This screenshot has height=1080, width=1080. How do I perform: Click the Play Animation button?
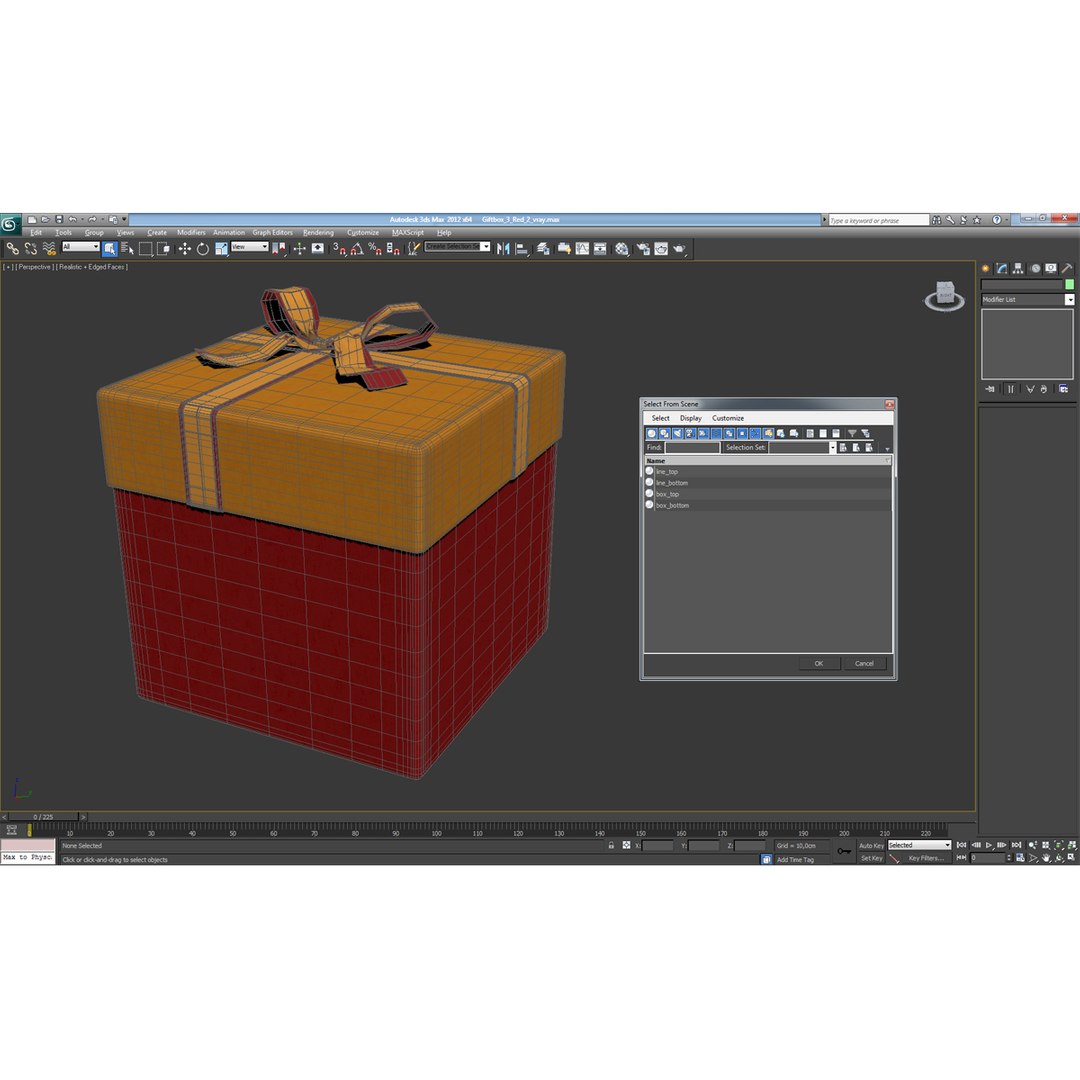(x=989, y=845)
